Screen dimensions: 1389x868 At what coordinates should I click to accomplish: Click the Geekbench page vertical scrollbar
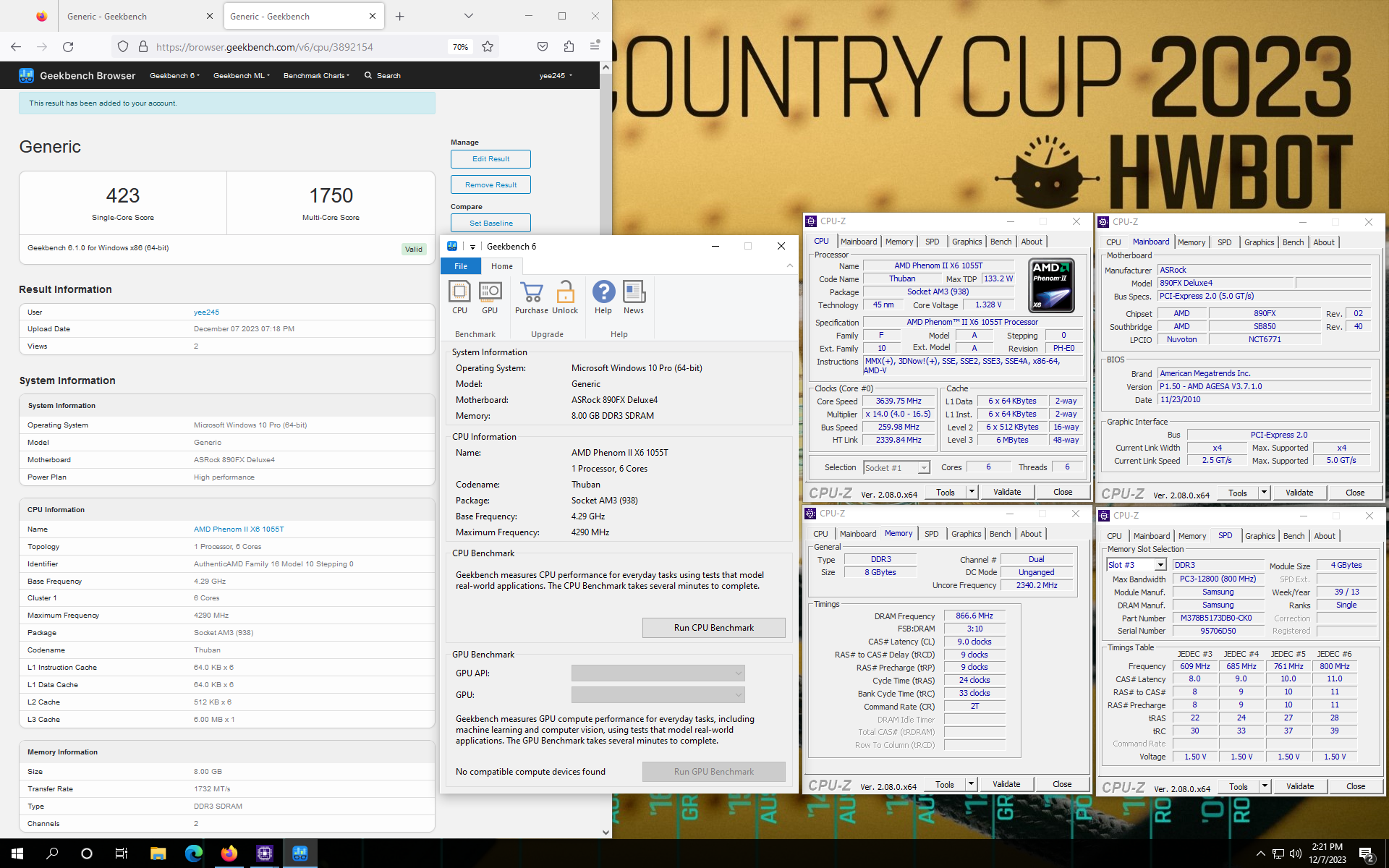pyautogui.click(x=606, y=448)
